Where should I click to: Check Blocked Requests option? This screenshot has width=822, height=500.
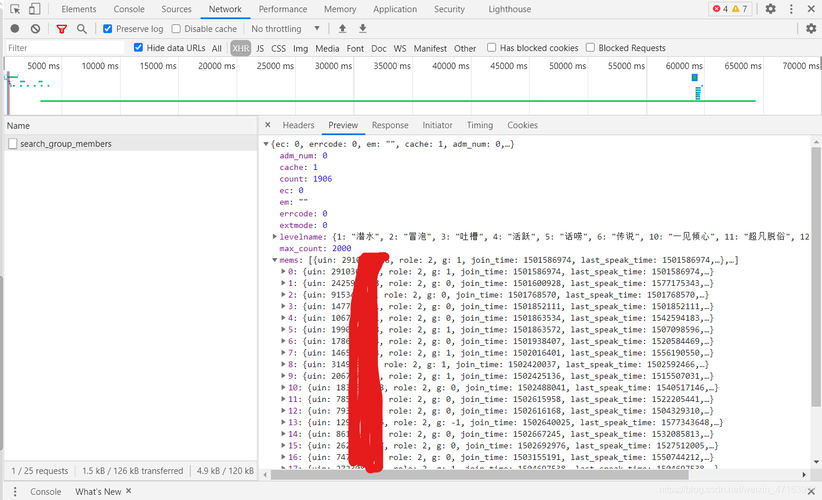590,48
